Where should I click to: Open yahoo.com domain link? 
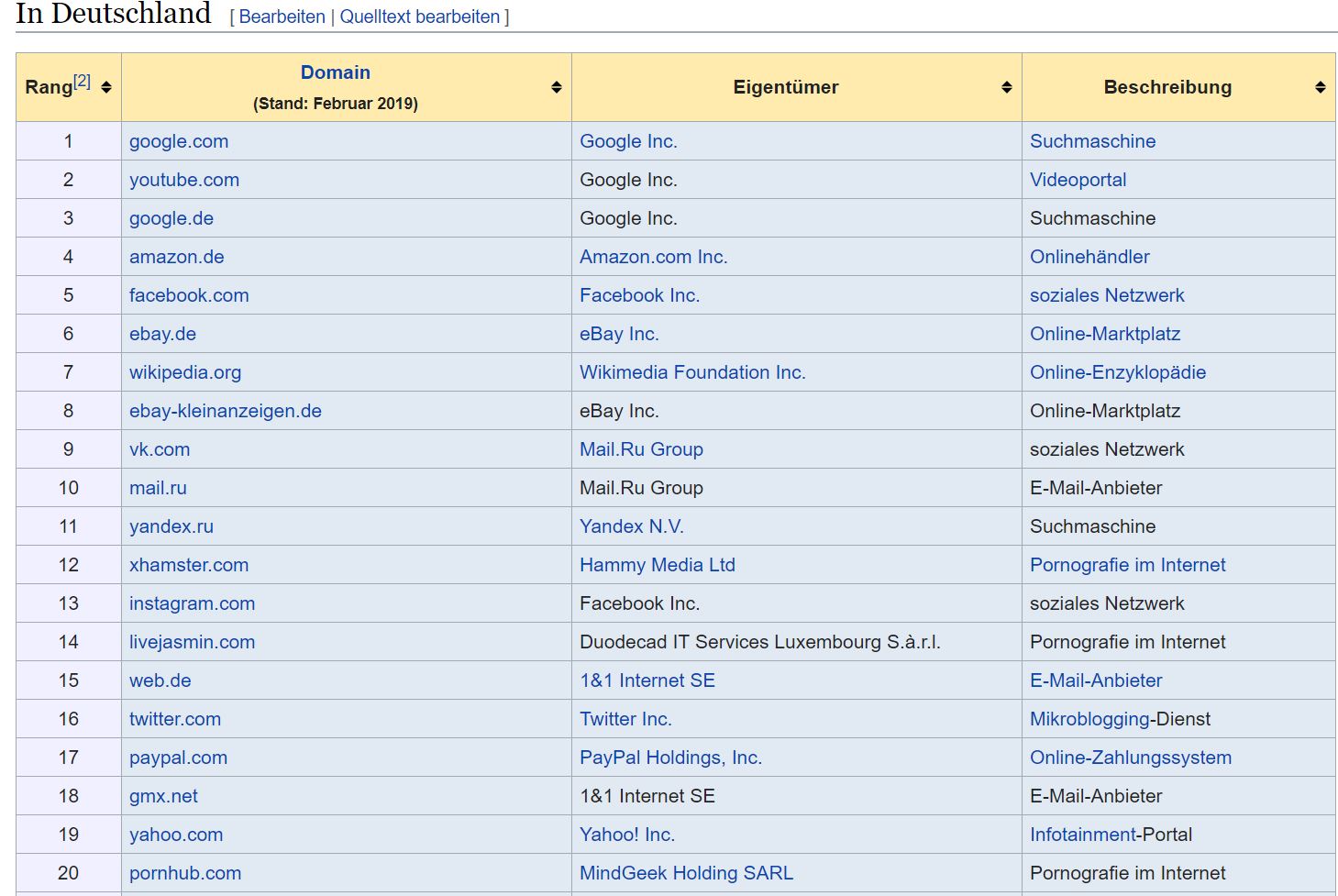pos(176,835)
